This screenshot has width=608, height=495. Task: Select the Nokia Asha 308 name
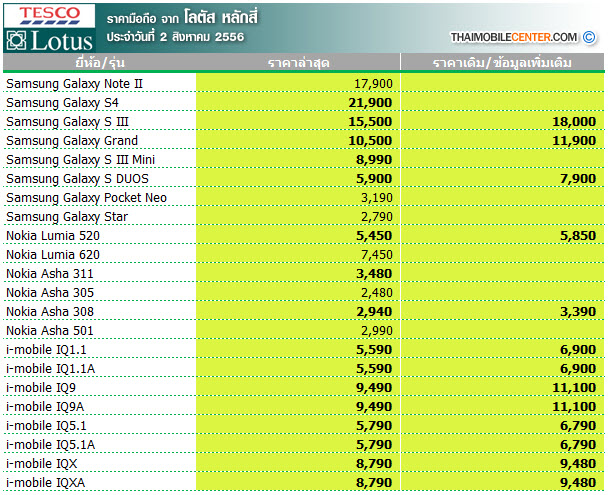tap(50, 312)
